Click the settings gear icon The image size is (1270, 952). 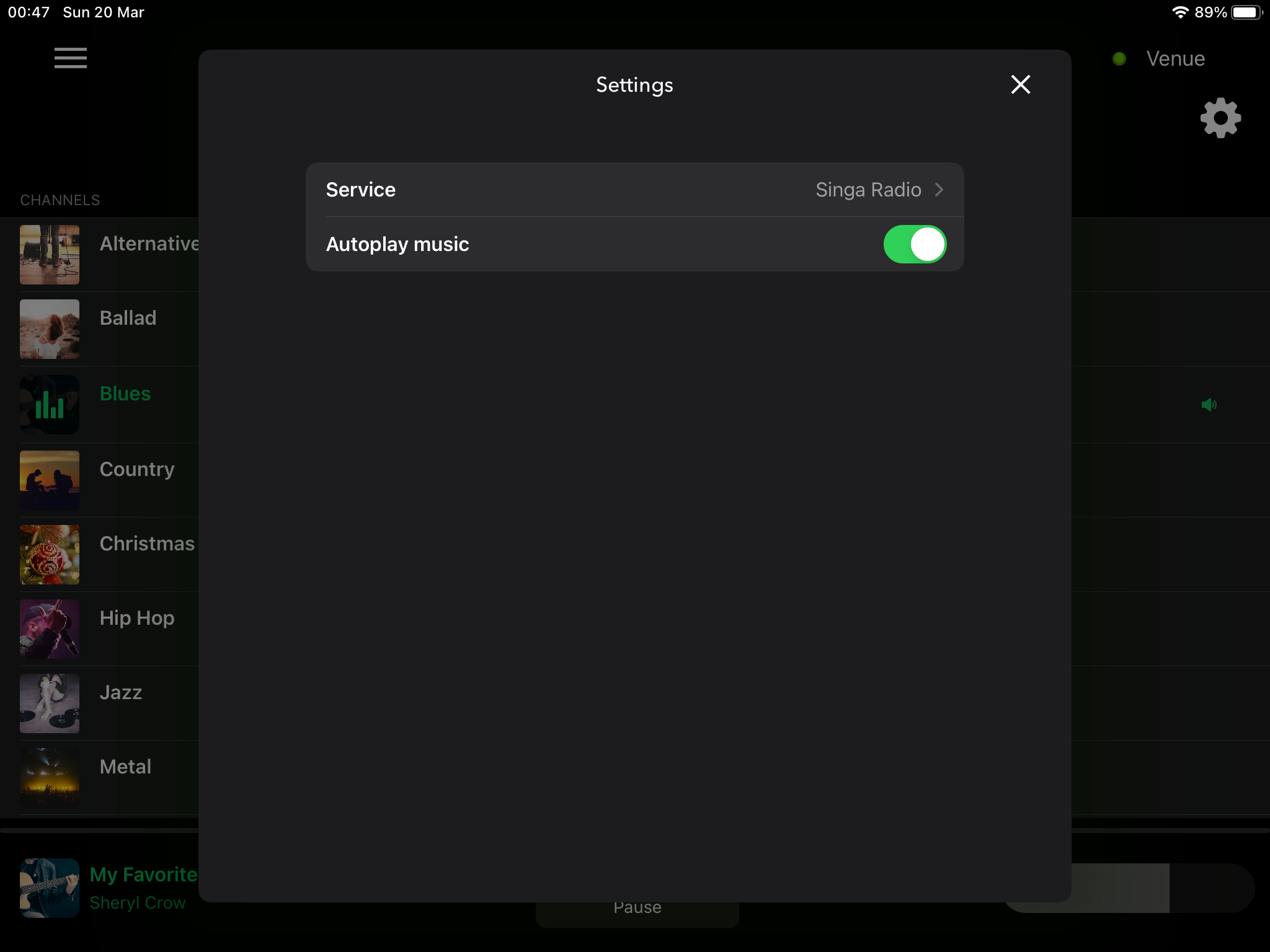pos(1220,118)
